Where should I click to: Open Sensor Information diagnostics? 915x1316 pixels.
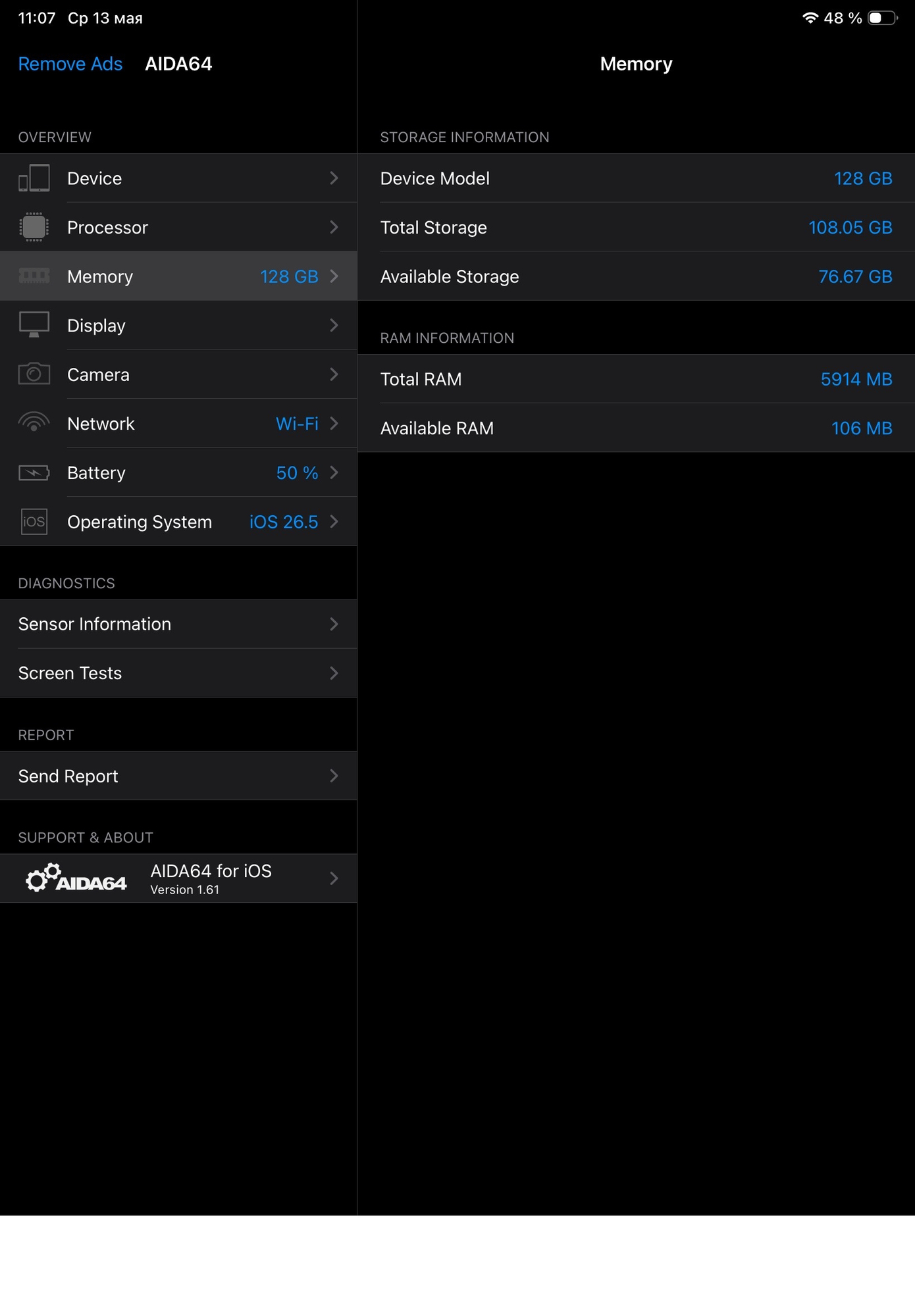click(178, 624)
